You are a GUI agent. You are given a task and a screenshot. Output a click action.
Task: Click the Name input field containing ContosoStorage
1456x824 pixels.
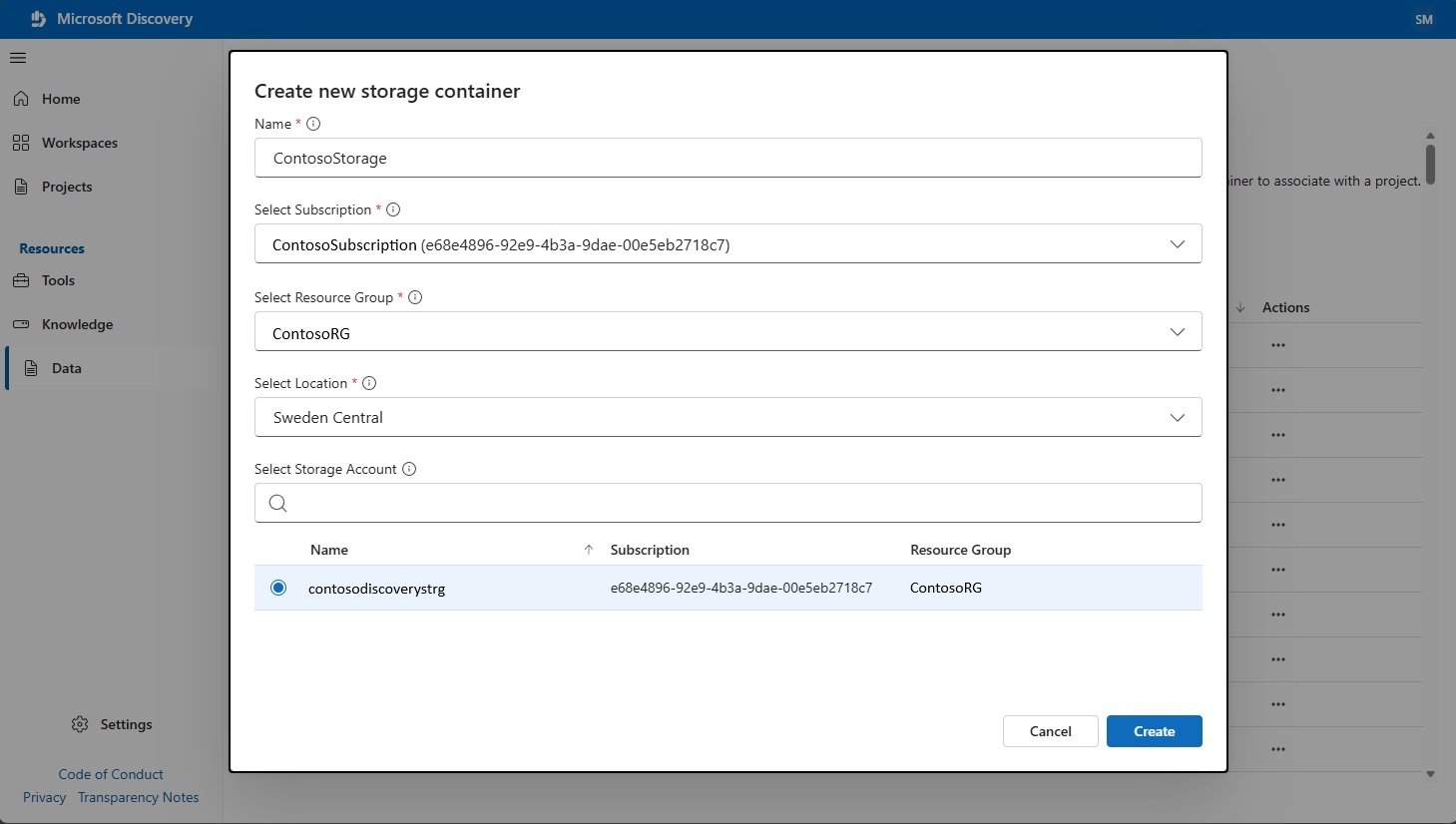[728, 158]
